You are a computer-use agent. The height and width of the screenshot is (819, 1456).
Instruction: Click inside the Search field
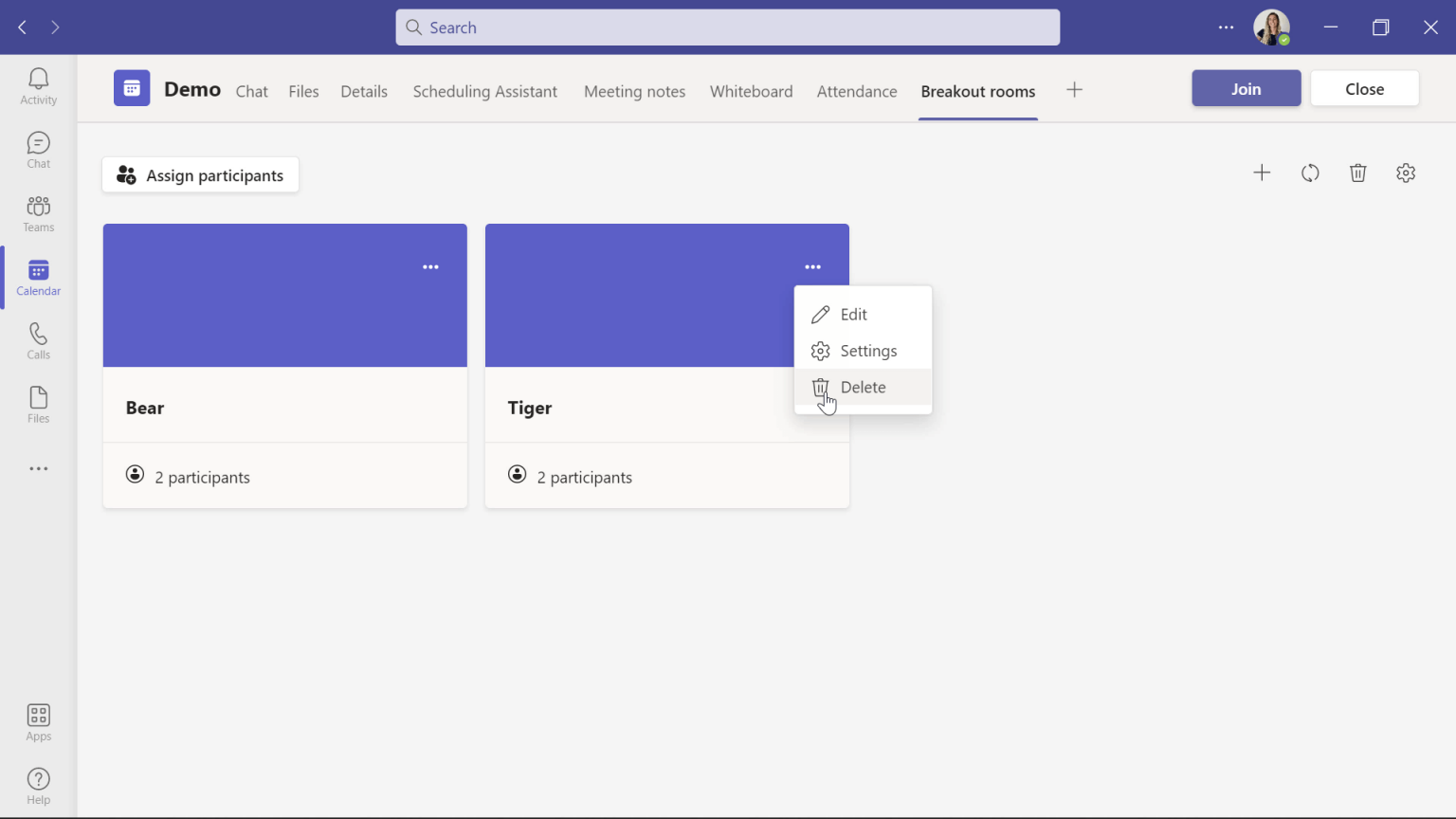pyautogui.click(x=727, y=27)
